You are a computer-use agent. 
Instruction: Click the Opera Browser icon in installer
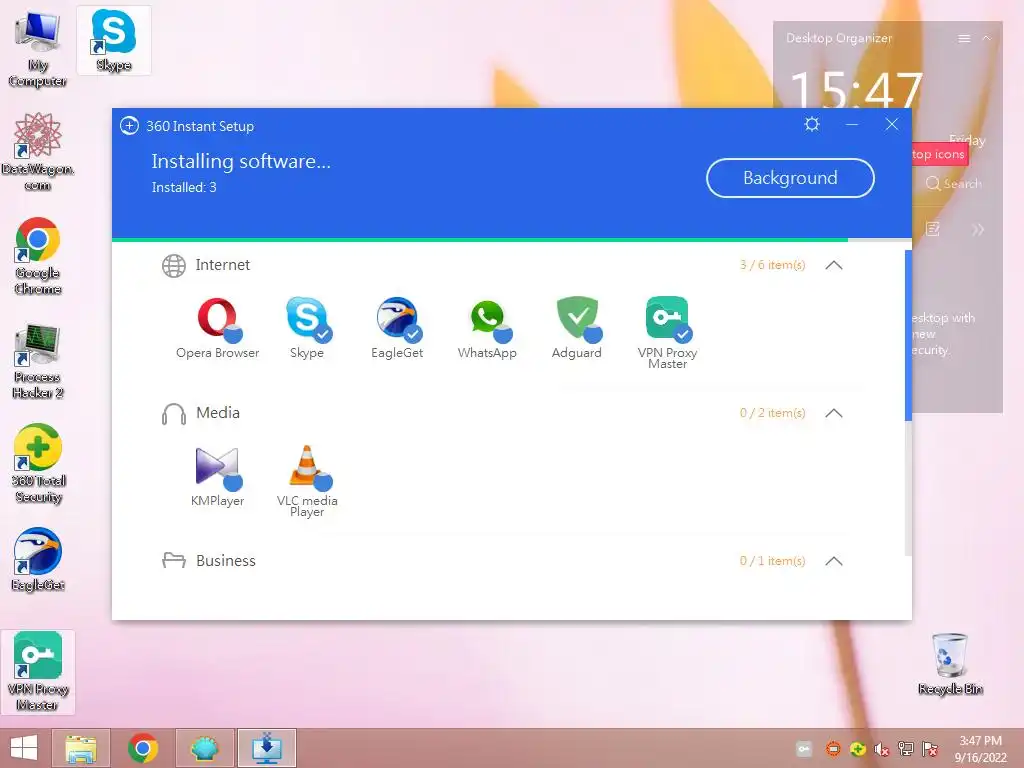[x=218, y=319]
